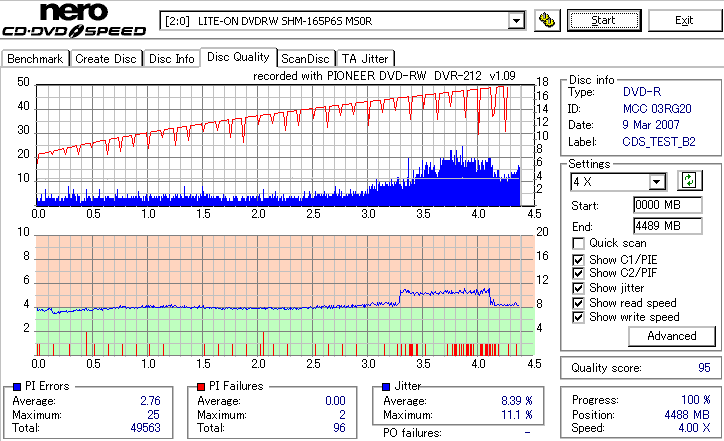Click the blue Jitter legend square
The width and height of the screenshot is (724, 441).
(x=386, y=387)
